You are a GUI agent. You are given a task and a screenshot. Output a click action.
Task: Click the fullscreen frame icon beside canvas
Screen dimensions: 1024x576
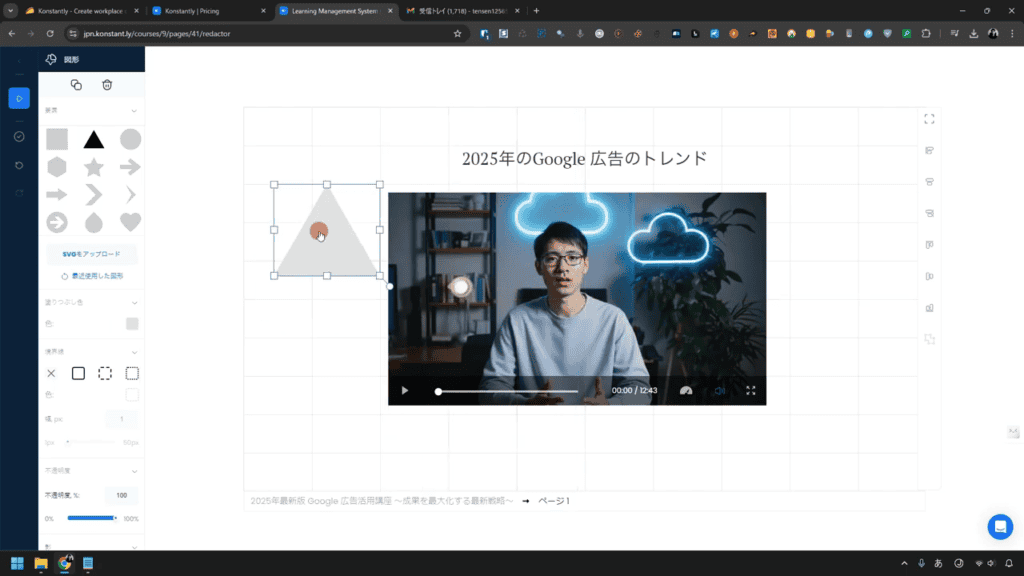coord(929,119)
